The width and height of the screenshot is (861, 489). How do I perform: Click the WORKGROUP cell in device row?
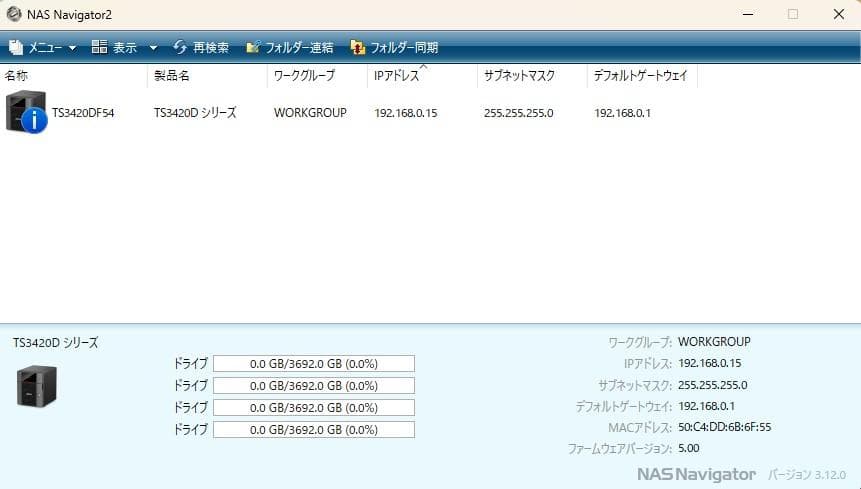click(310, 113)
